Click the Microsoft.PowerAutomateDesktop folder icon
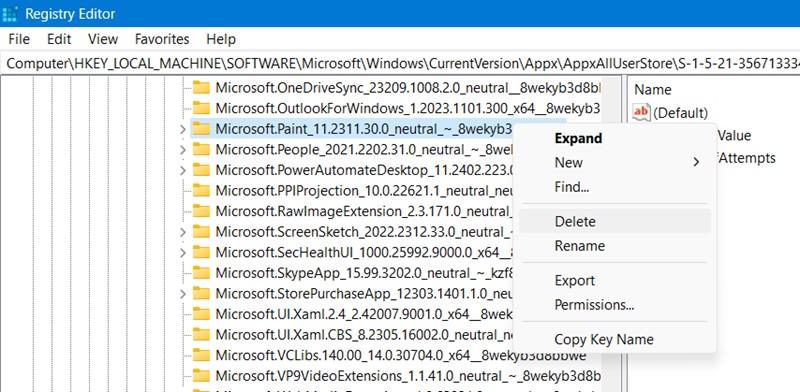 click(x=202, y=170)
